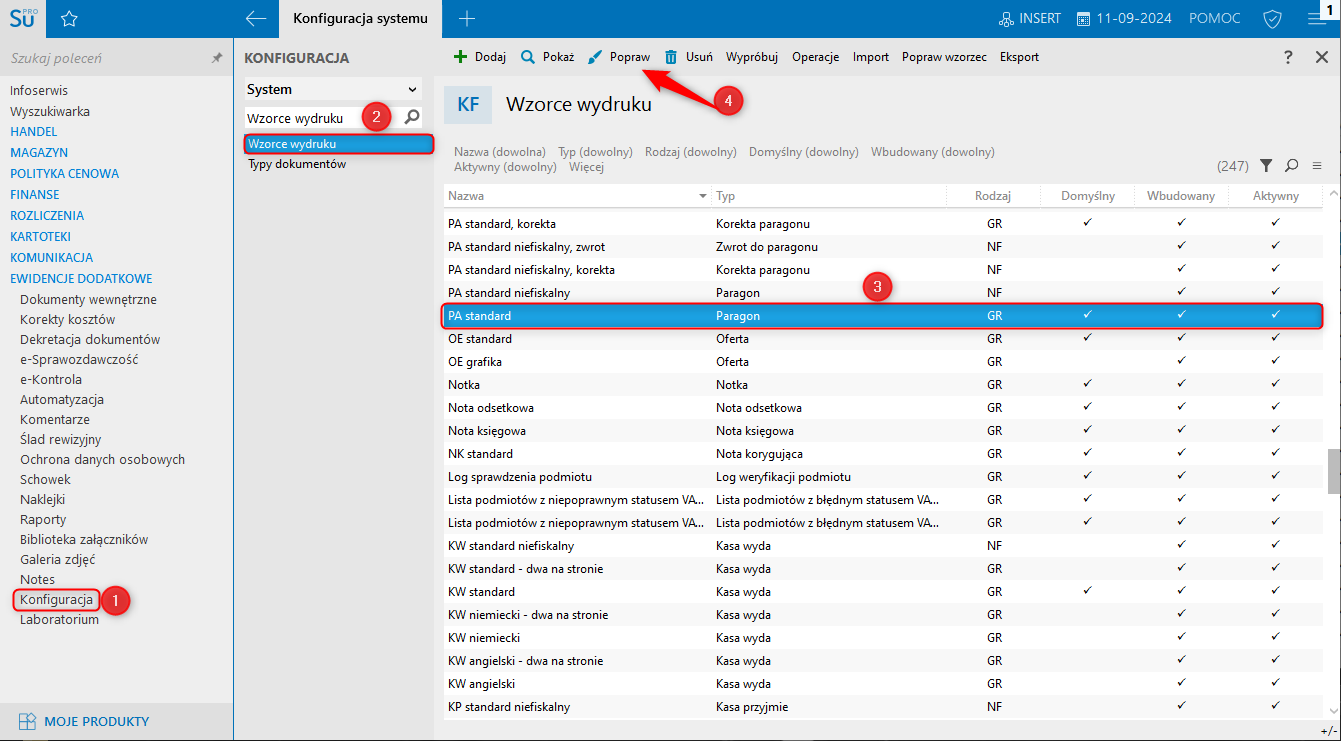Expand the Więcej filter options

click(x=586, y=167)
